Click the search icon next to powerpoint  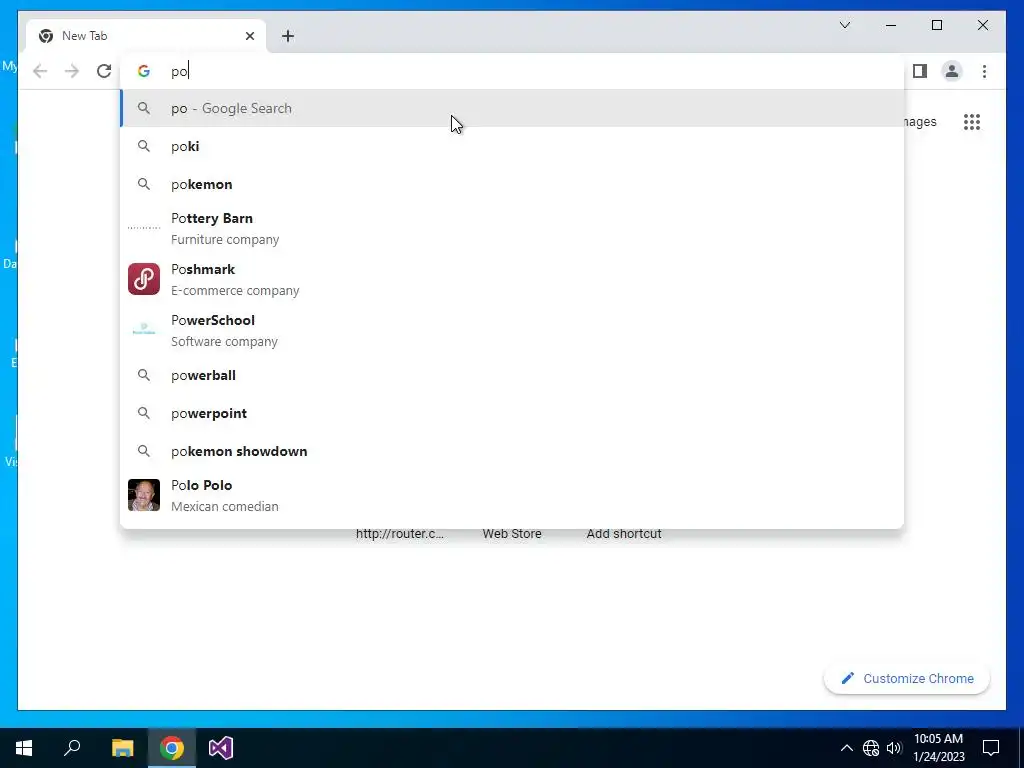tap(144, 413)
